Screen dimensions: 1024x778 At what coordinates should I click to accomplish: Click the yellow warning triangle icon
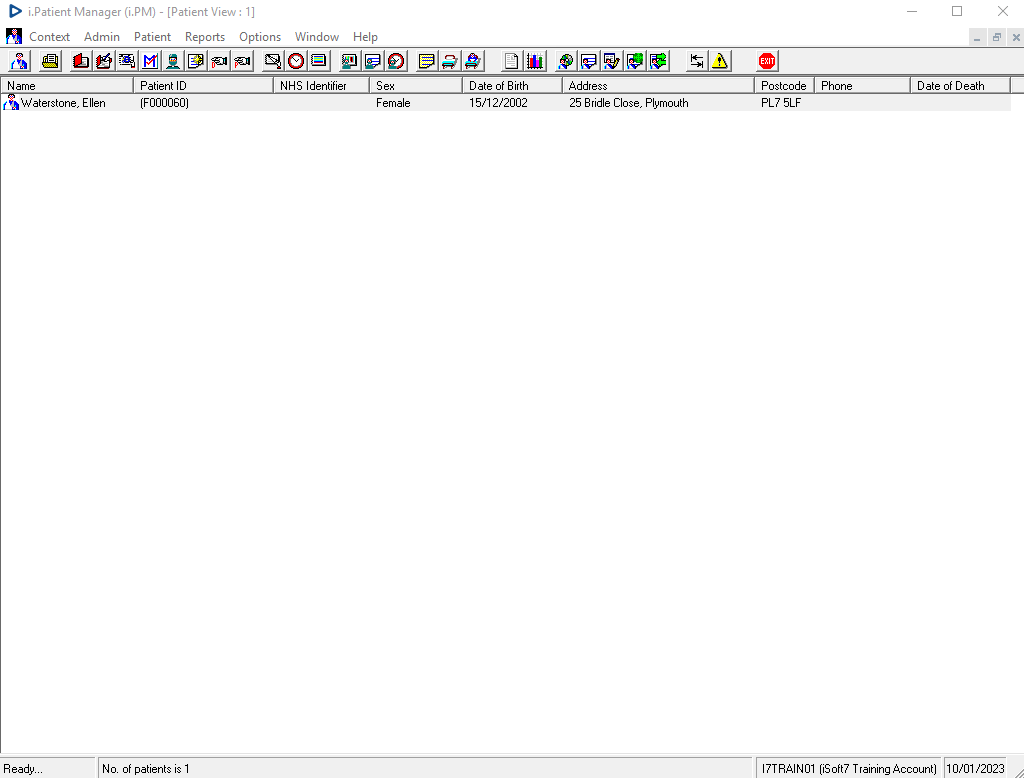[720, 61]
